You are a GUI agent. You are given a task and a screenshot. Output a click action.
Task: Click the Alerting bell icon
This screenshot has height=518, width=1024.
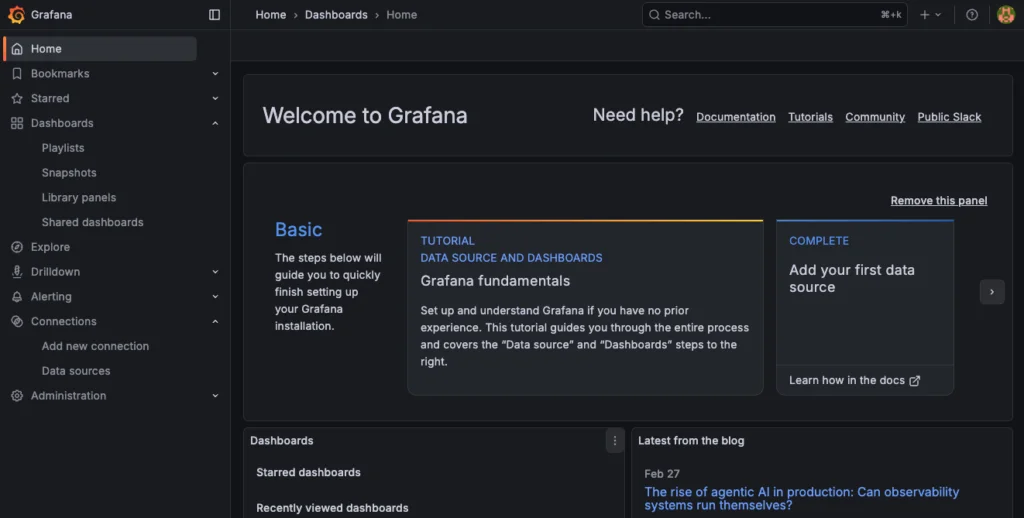click(x=17, y=297)
